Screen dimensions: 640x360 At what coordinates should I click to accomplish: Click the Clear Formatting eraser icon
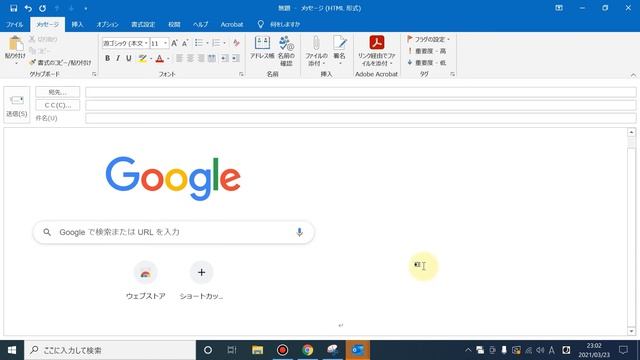pos(236,43)
